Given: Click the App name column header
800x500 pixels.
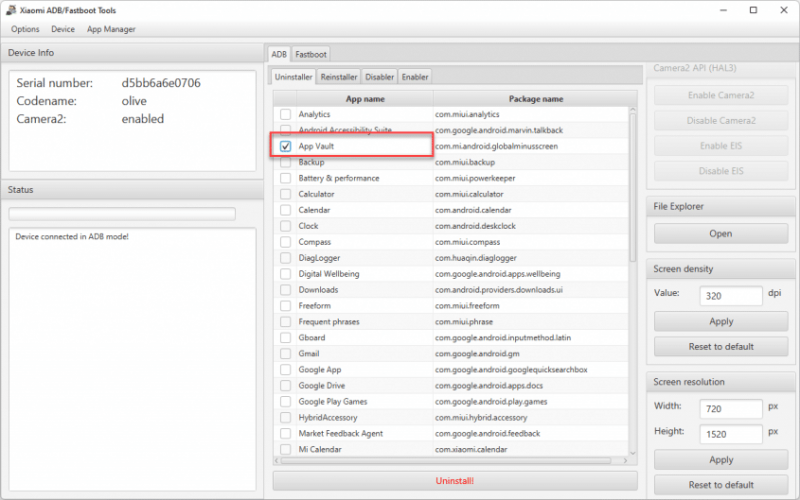Looking at the screenshot, I should [x=365, y=99].
